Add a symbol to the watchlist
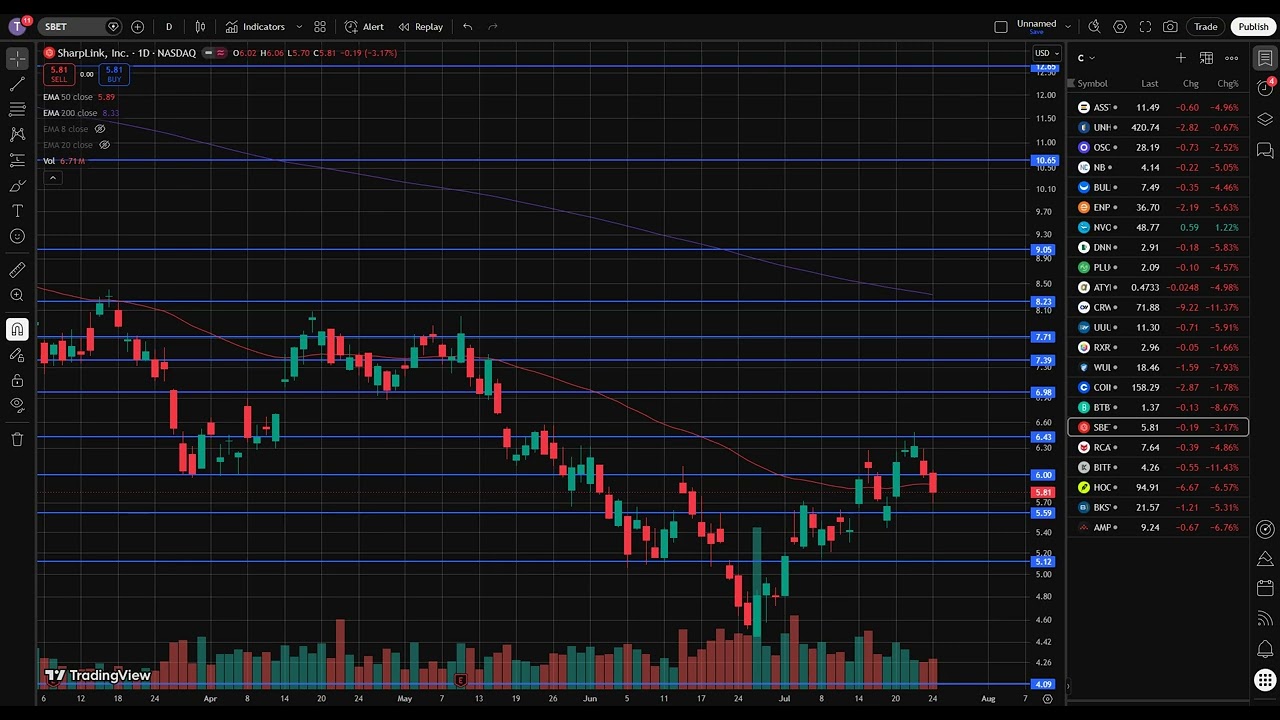 [1180, 58]
